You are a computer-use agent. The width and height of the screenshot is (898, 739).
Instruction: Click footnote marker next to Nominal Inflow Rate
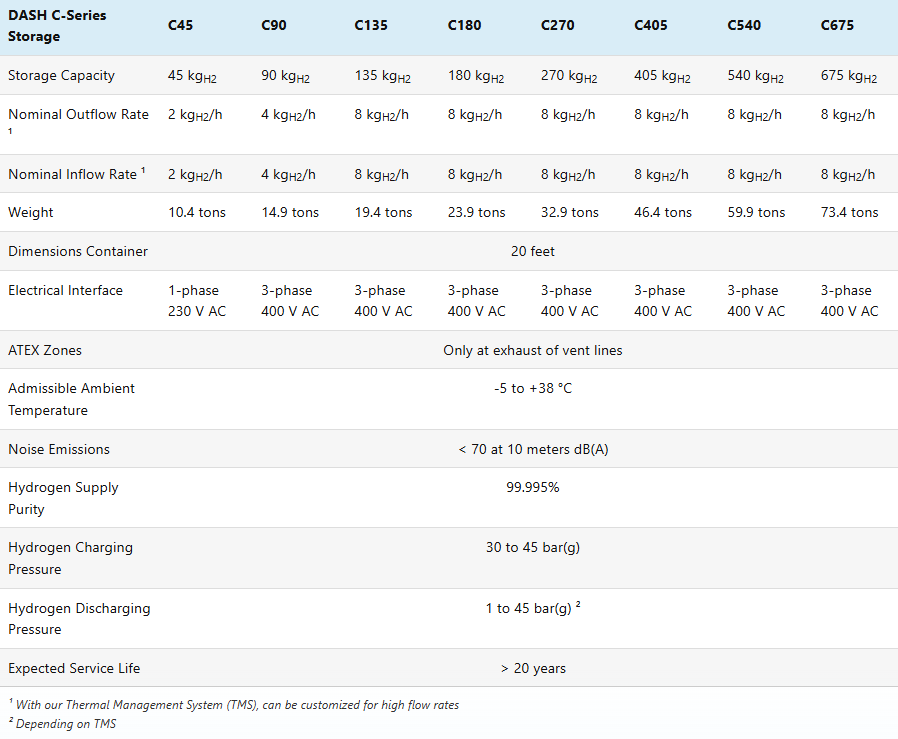point(143,170)
